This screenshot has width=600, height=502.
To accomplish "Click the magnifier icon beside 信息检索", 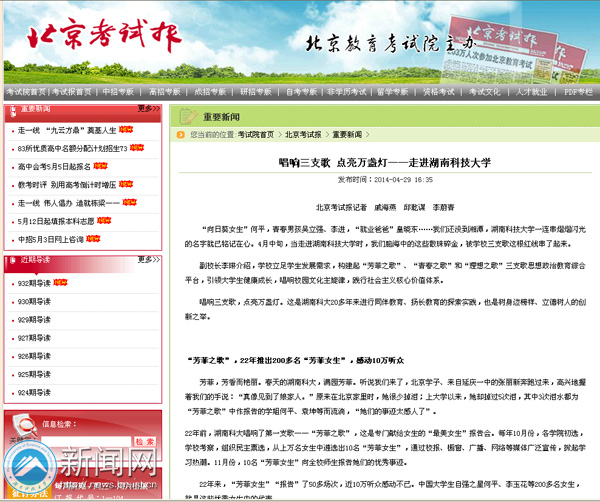I will click(25, 425).
